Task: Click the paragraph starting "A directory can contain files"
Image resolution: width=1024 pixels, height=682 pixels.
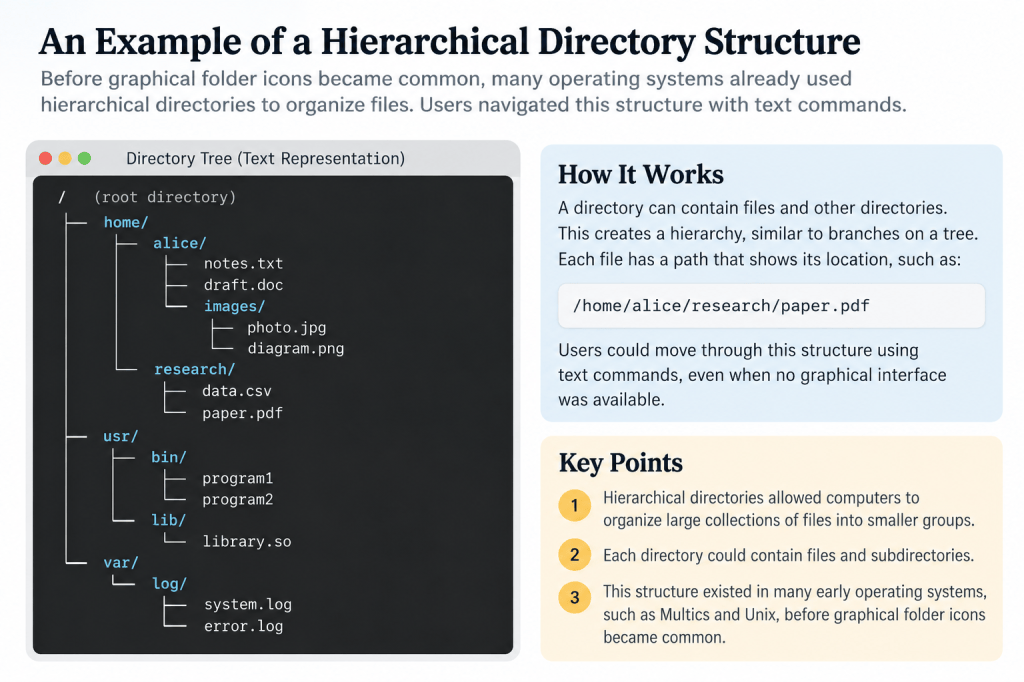Action: tap(767, 233)
